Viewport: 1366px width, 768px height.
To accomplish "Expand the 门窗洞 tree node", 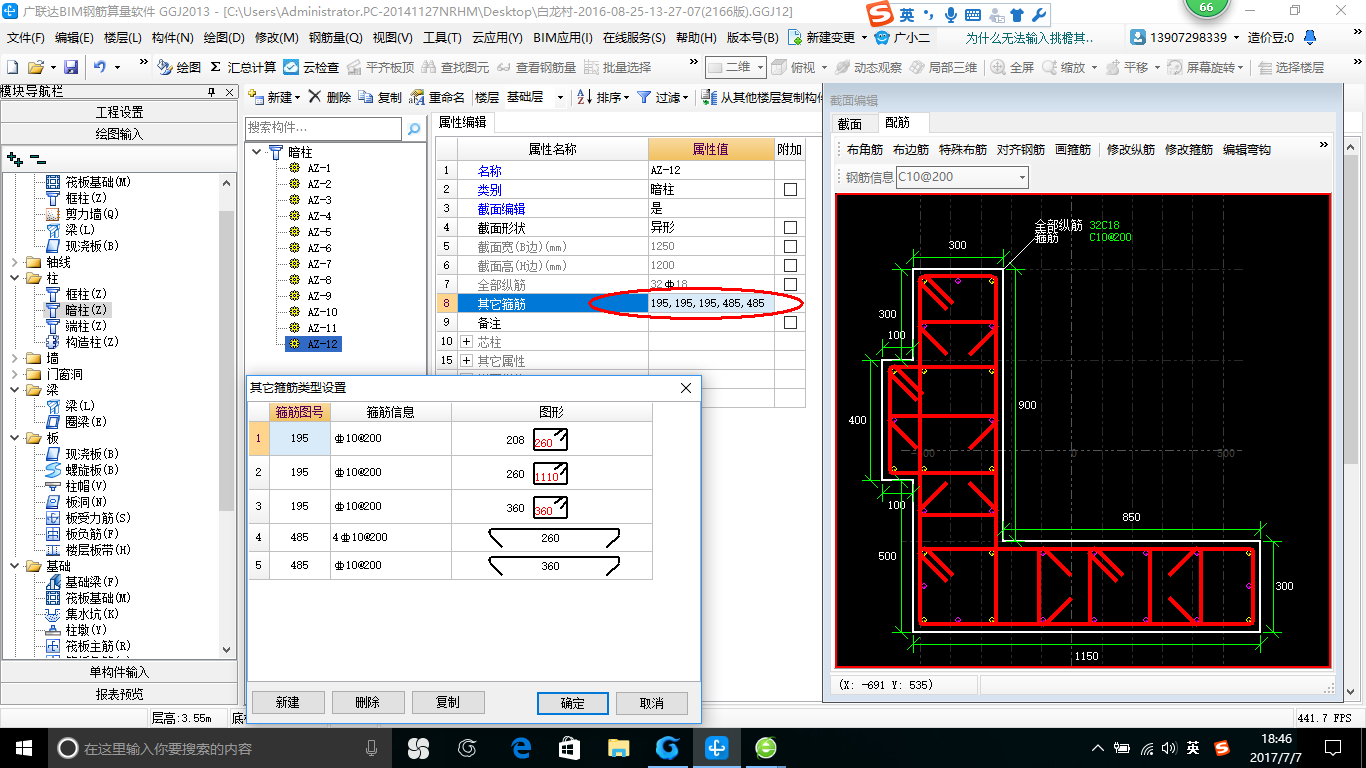I will pyautogui.click(x=14, y=375).
